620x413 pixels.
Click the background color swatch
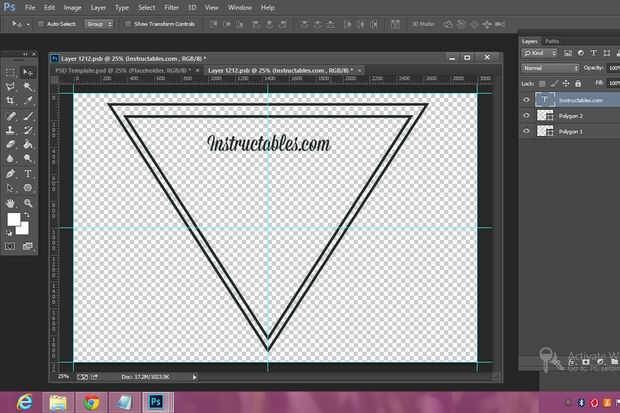click(23, 229)
